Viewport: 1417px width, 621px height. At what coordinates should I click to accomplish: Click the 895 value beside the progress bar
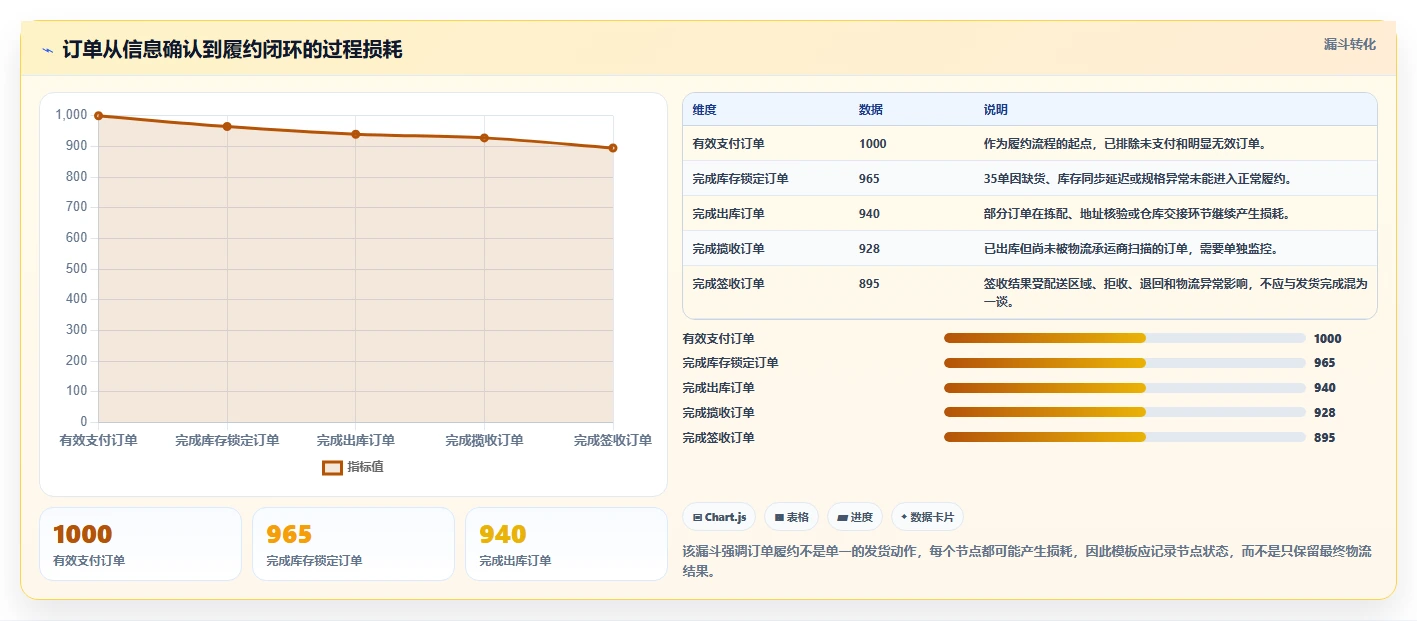click(1324, 438)
